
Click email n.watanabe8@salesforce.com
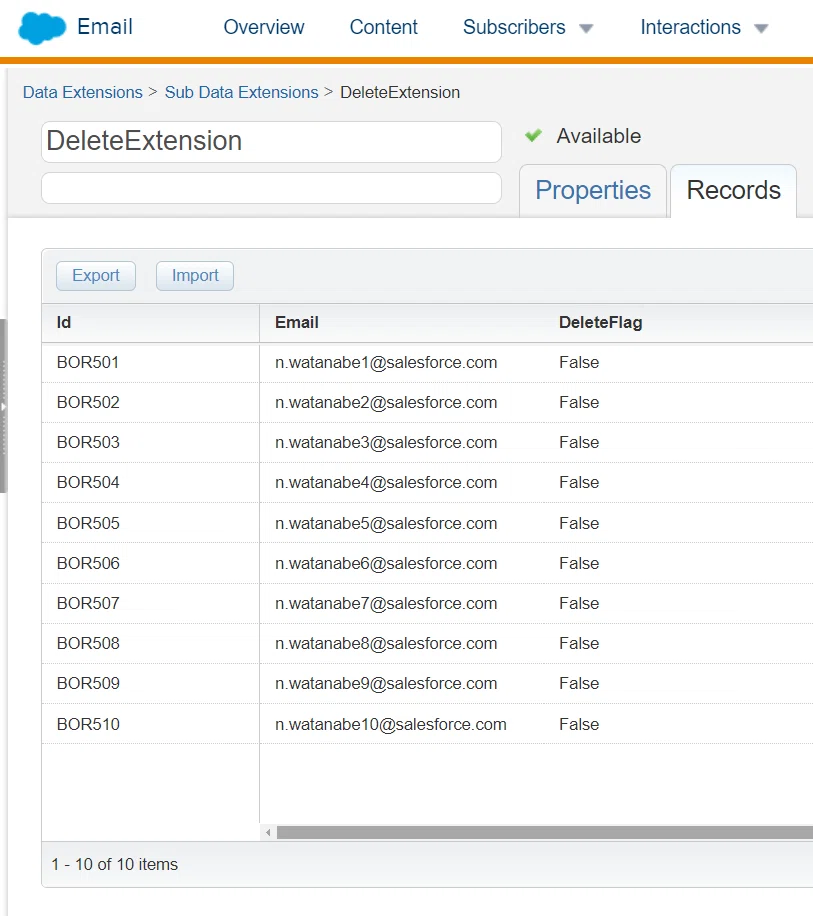coord(386,644)
